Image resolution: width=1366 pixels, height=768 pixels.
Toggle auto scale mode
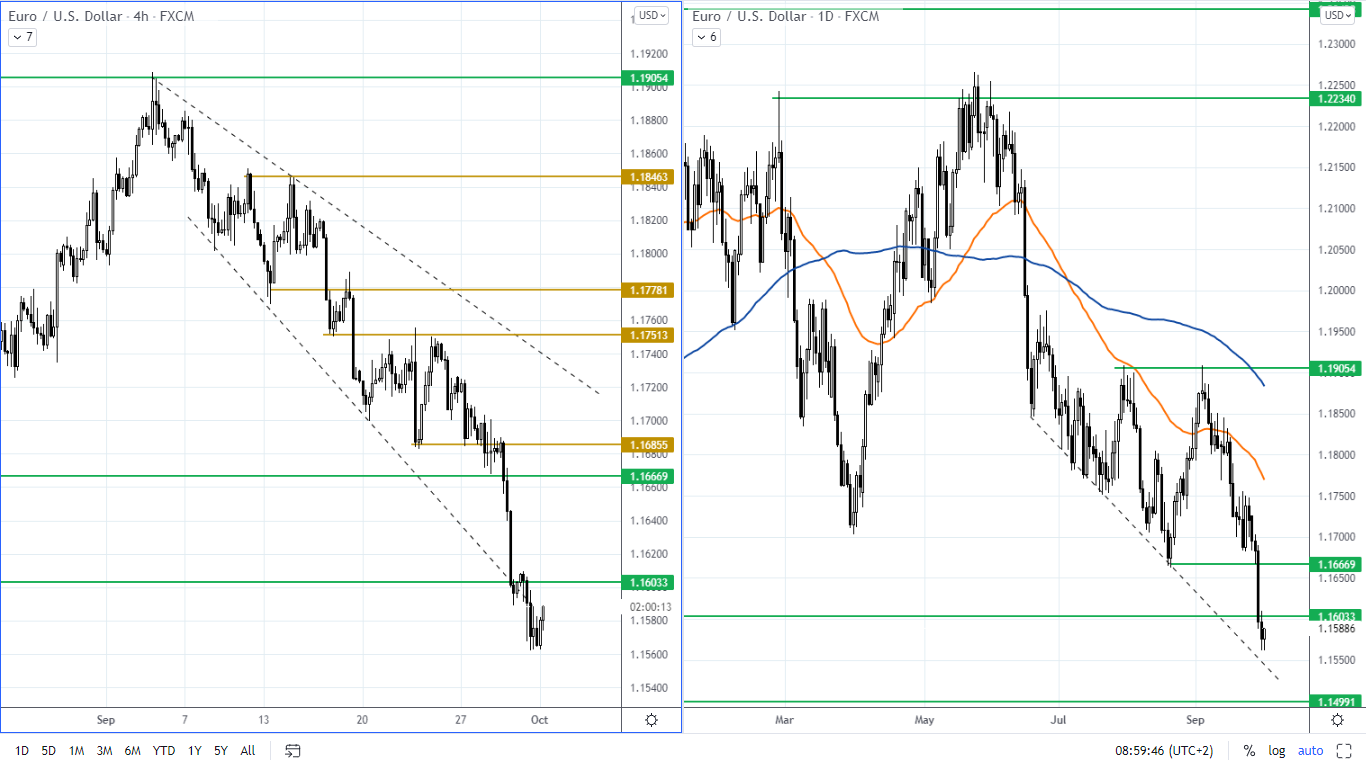pyautogui.click(x=1310, y=750)
